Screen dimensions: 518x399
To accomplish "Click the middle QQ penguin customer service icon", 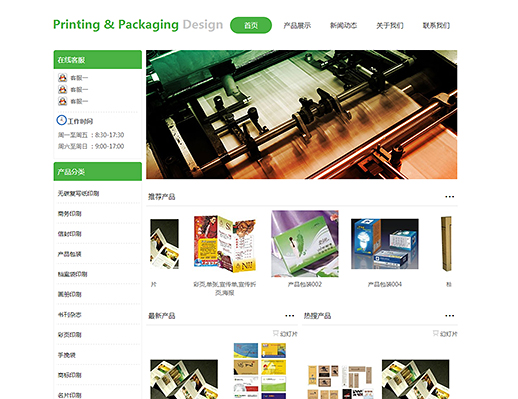I will [62, 89].
